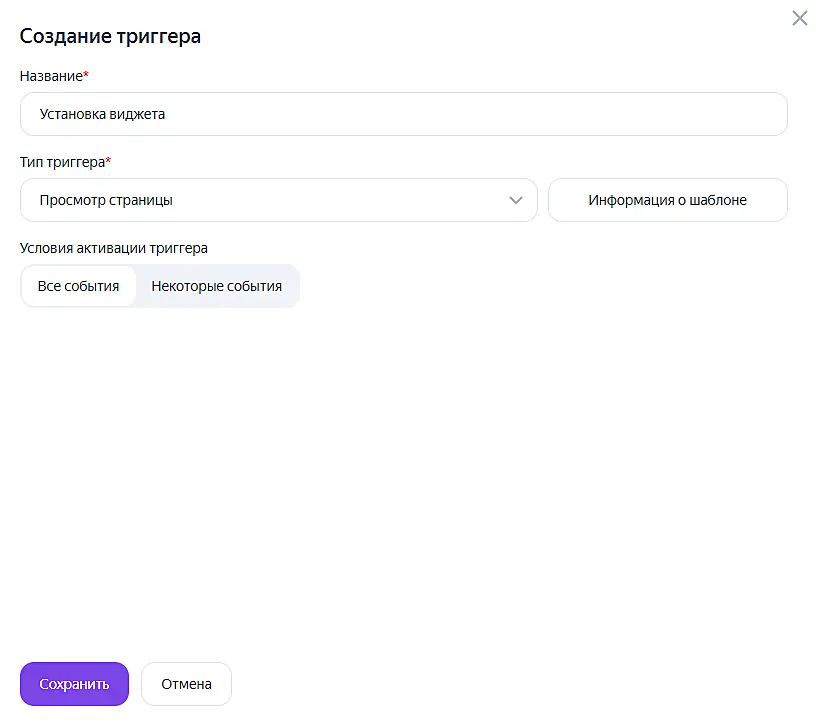
Task: Click the red asterisk beside 'Название'
Action: coord(86,75)
